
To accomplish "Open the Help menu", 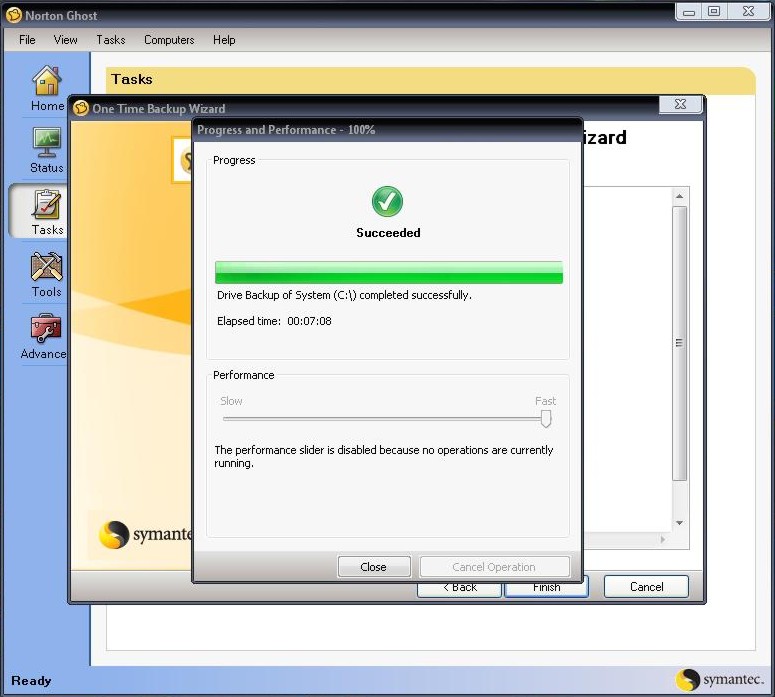I will (224, 40).
